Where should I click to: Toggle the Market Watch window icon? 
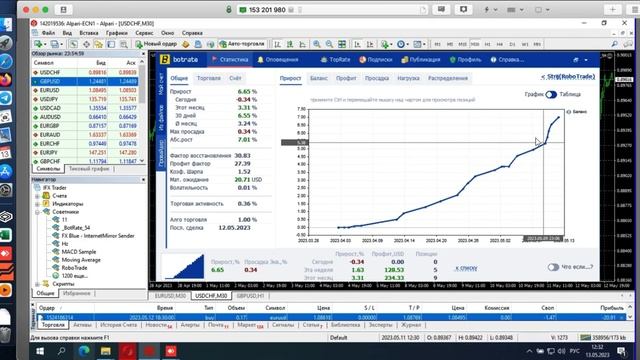tap(73, 44)
